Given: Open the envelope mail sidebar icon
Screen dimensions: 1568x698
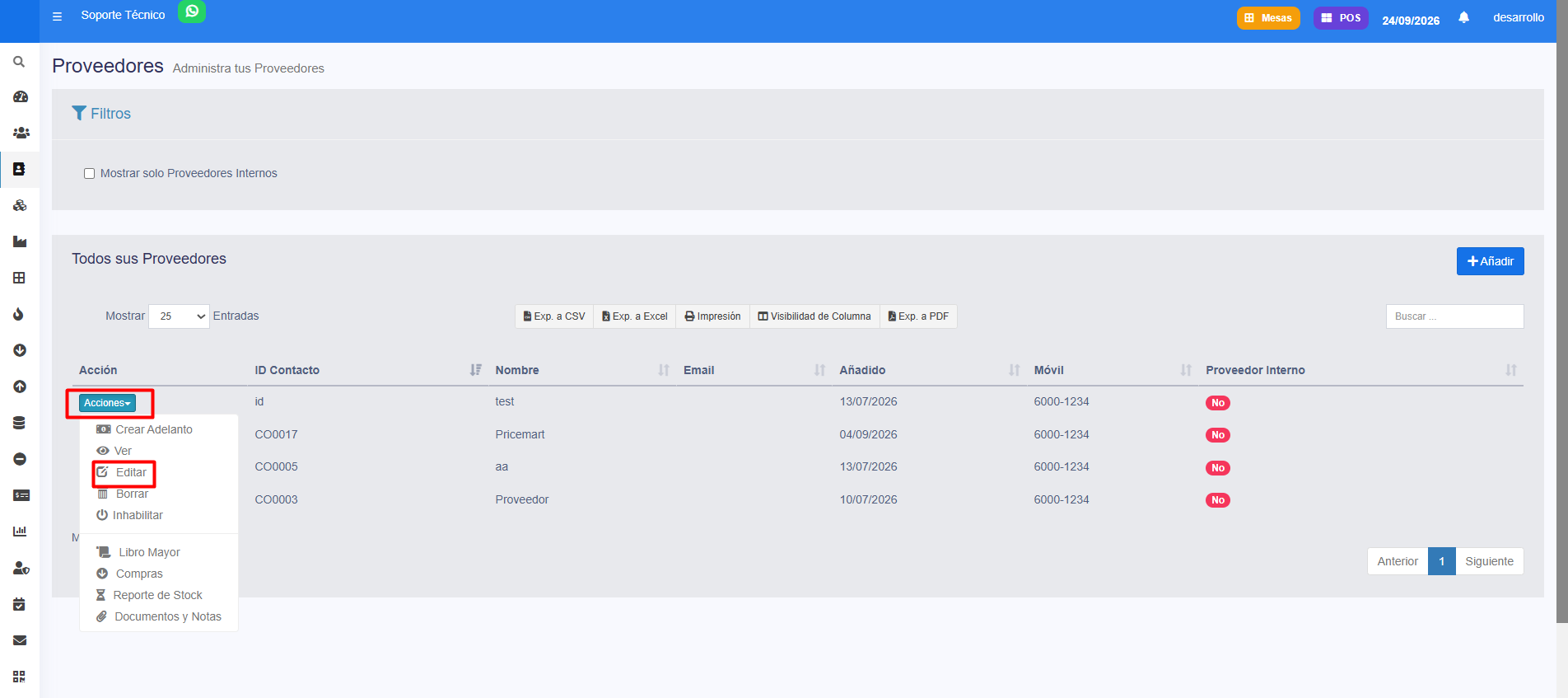Looking at the screenshot, I should point(20,640).
